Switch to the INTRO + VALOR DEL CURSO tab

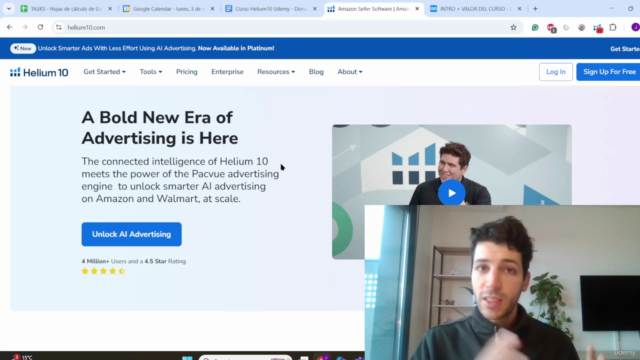point(476,9)
